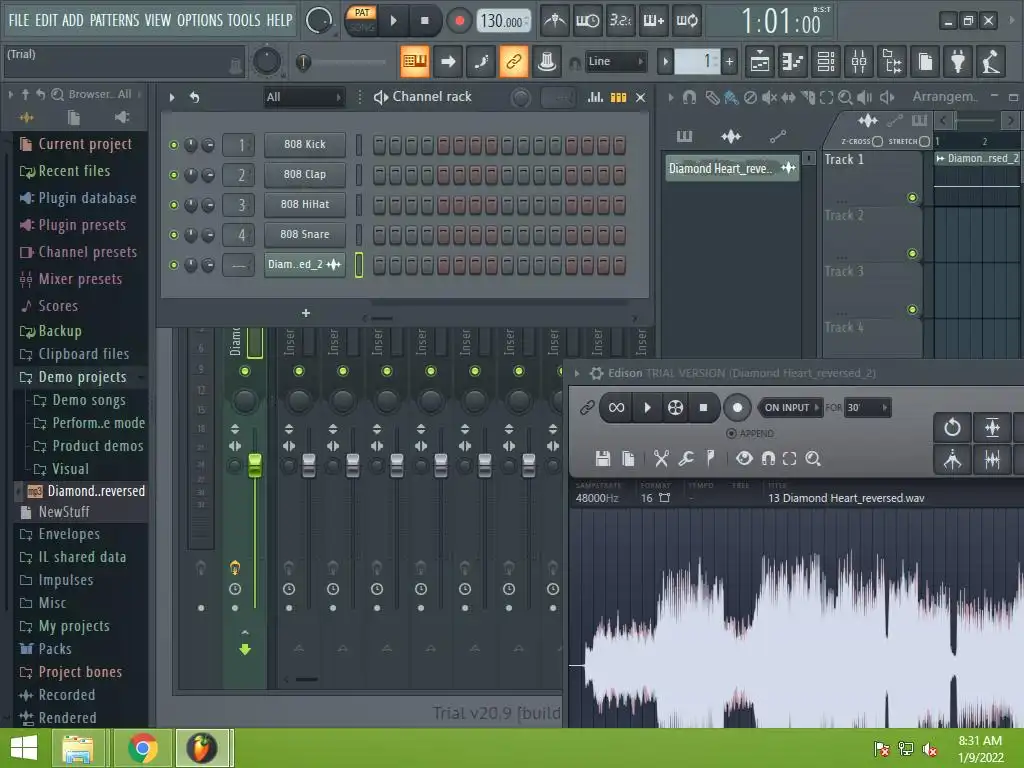Open the plugin picker plug icon
Image resolution: width=1024 pixels, height=768 pixels.
[958, 62]
